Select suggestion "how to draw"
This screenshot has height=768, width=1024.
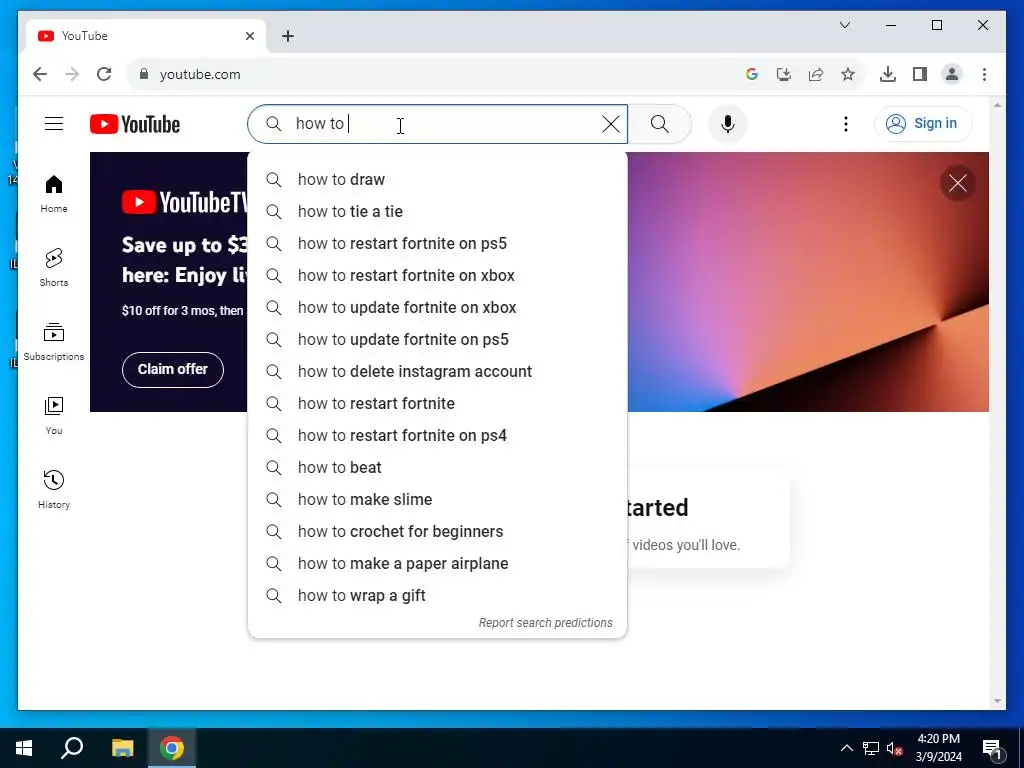click(438, 180)
